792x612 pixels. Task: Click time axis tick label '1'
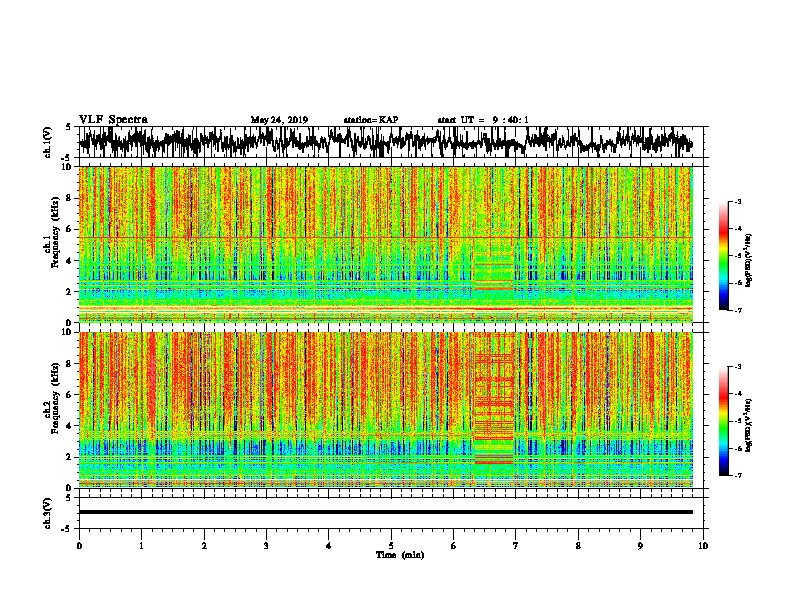[x=141, y=546]
